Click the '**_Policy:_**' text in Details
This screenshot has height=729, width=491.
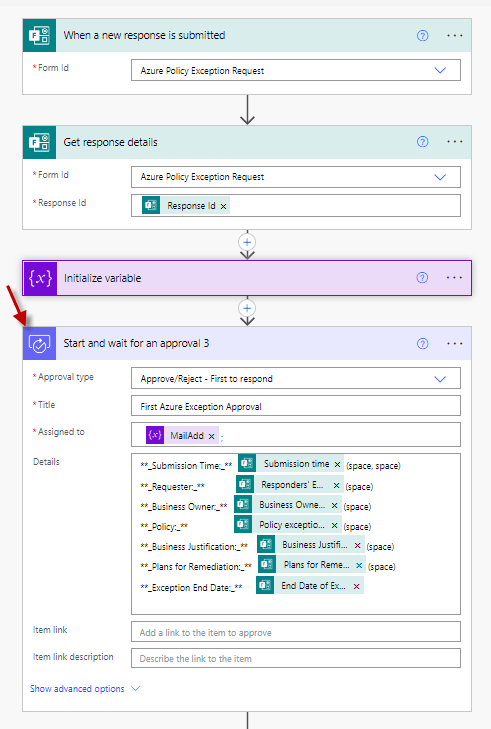164,527
